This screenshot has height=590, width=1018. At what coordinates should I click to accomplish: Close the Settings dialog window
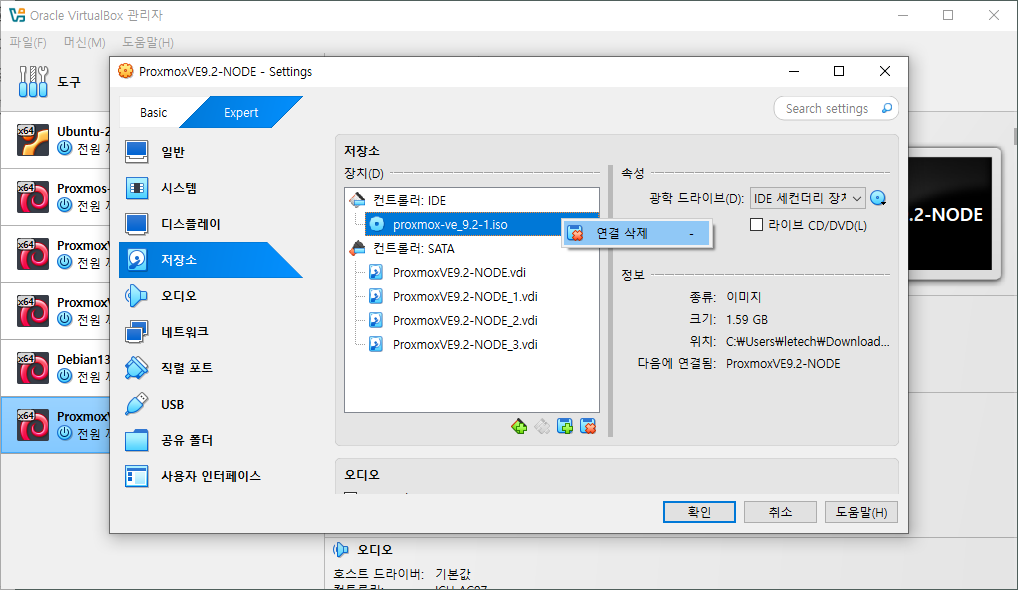pyautogui.click(x=884, y=71)
